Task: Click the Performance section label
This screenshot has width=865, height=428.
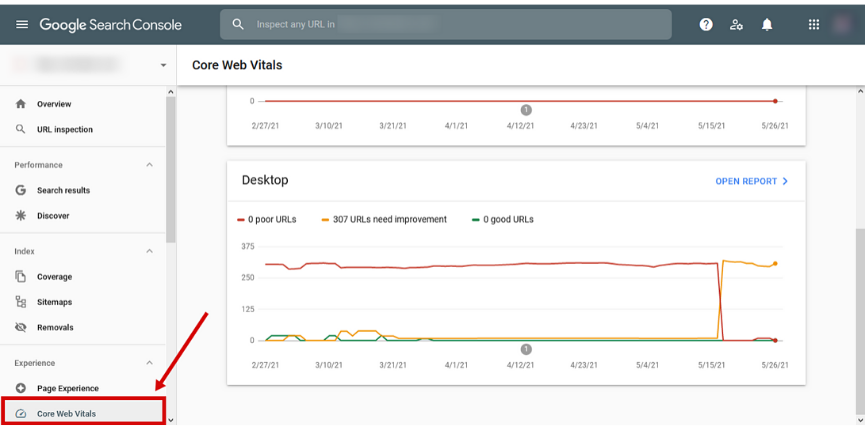Action: [x=38, y=165]
